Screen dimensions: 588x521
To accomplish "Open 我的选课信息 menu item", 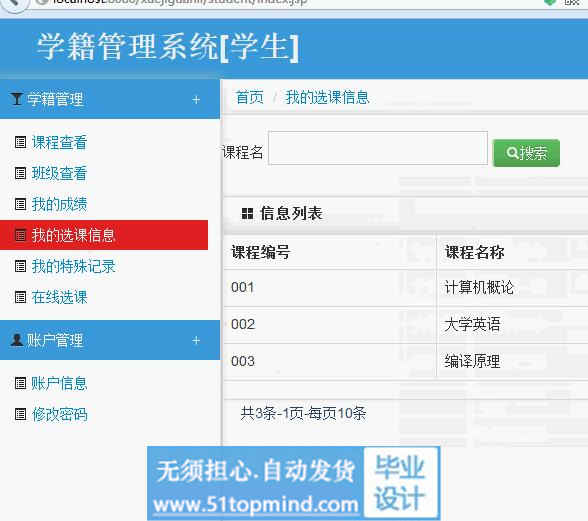I will 104,235.
